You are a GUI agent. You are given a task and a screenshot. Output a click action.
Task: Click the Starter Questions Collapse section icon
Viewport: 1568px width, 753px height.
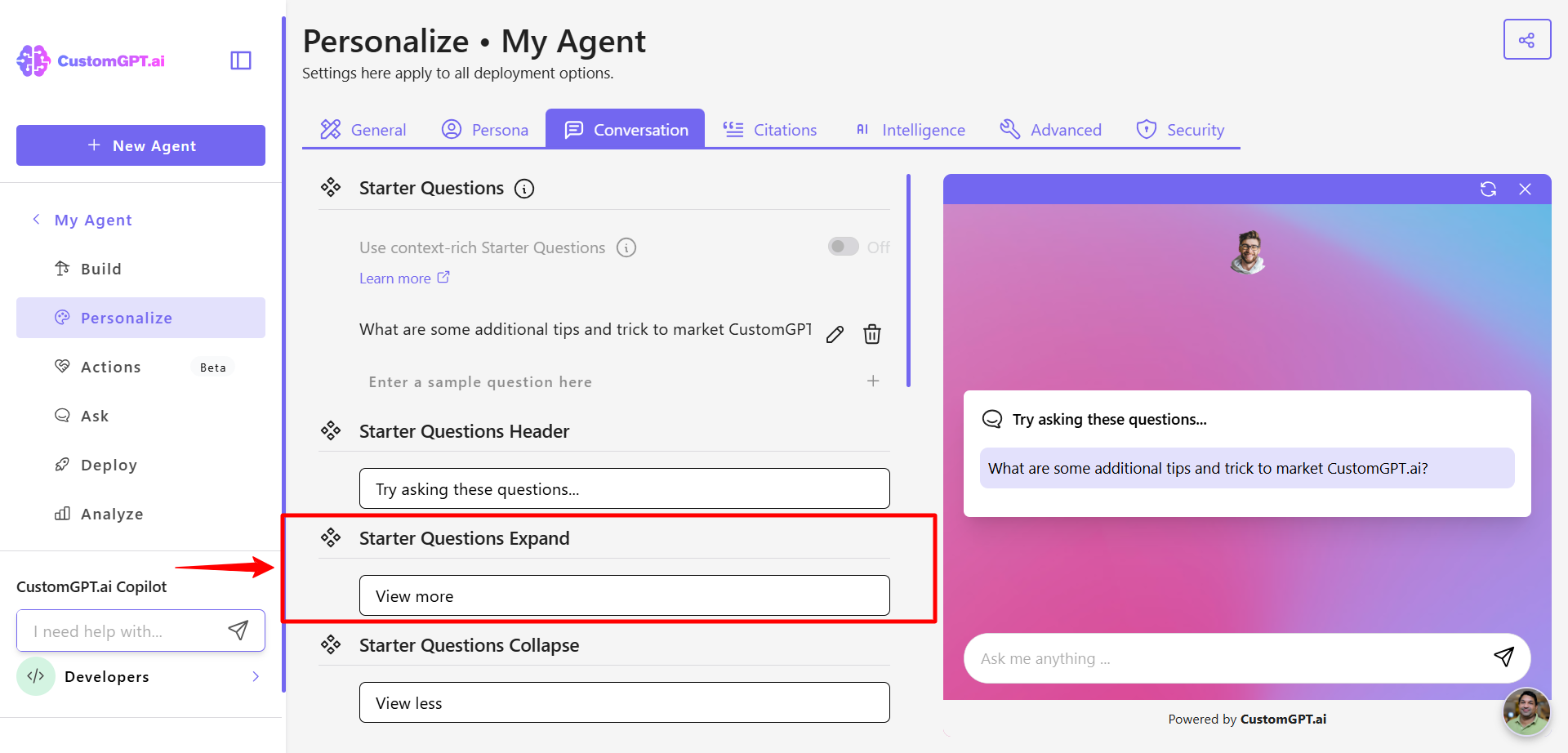coord(331,644)
